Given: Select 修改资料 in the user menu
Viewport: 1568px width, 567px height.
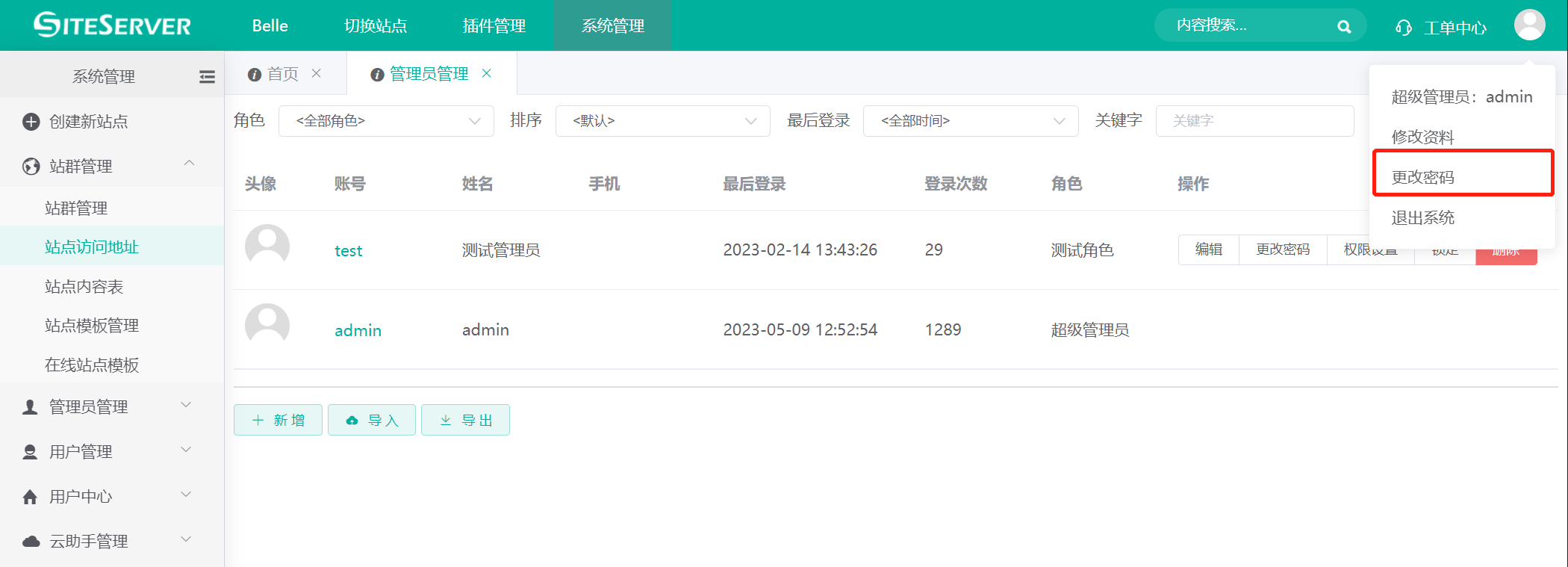Looking at the screenshot, I should tap(1423, 137).
